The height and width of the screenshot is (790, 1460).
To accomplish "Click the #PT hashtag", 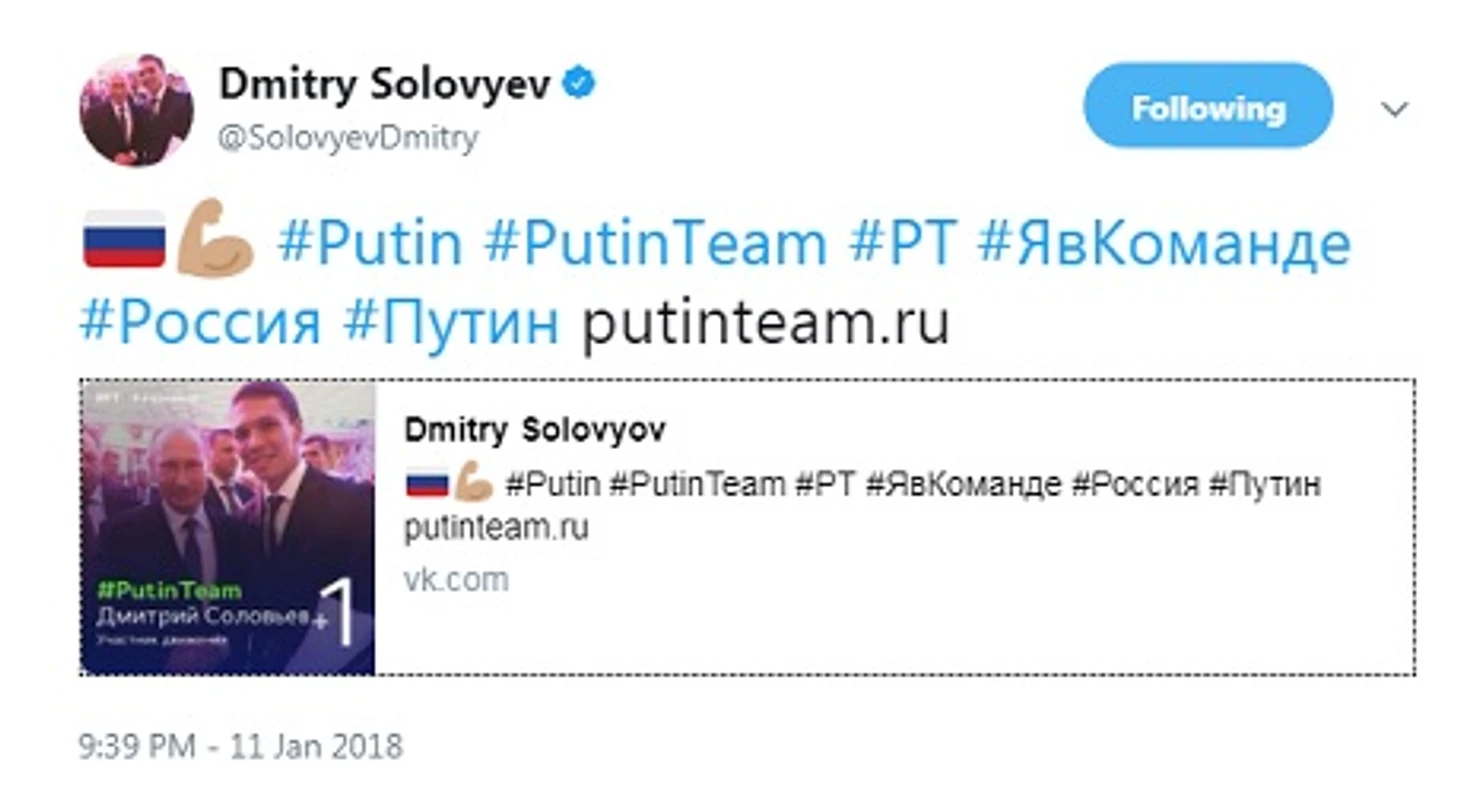I will [x=903, y=243].
